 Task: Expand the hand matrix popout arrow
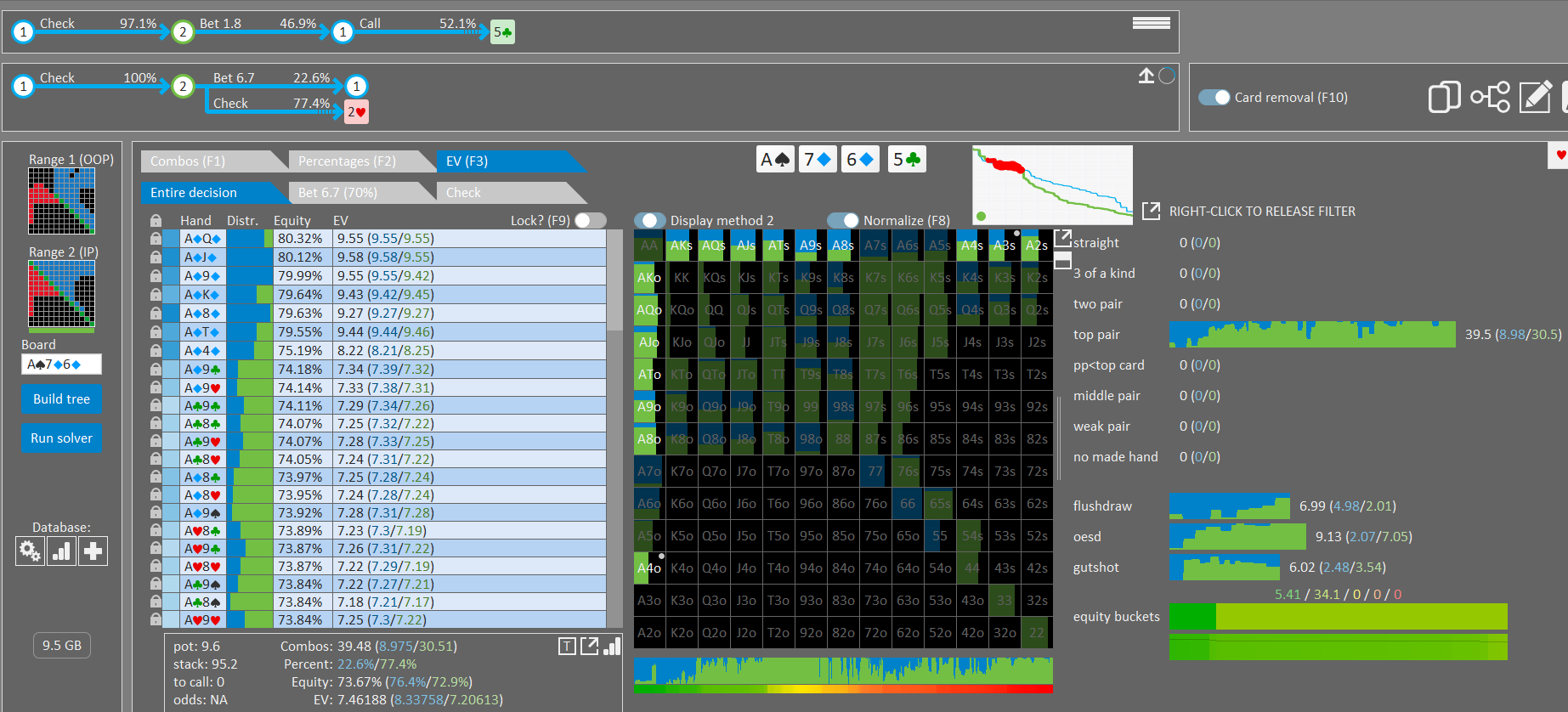coord(1062,238)
